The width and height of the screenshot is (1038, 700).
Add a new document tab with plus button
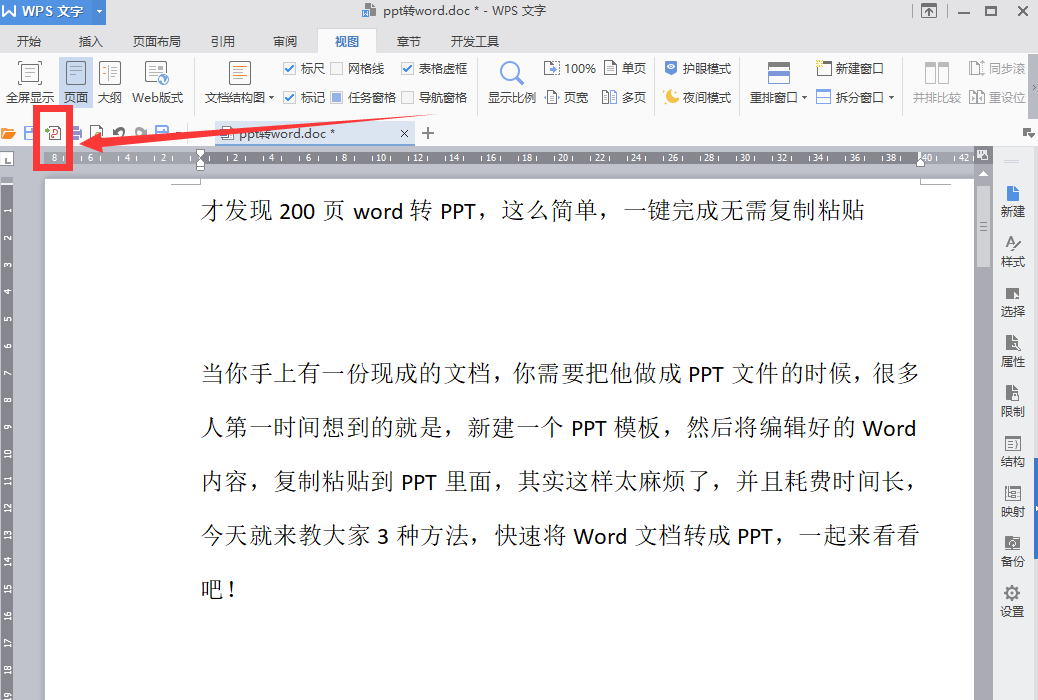(429, 132)
